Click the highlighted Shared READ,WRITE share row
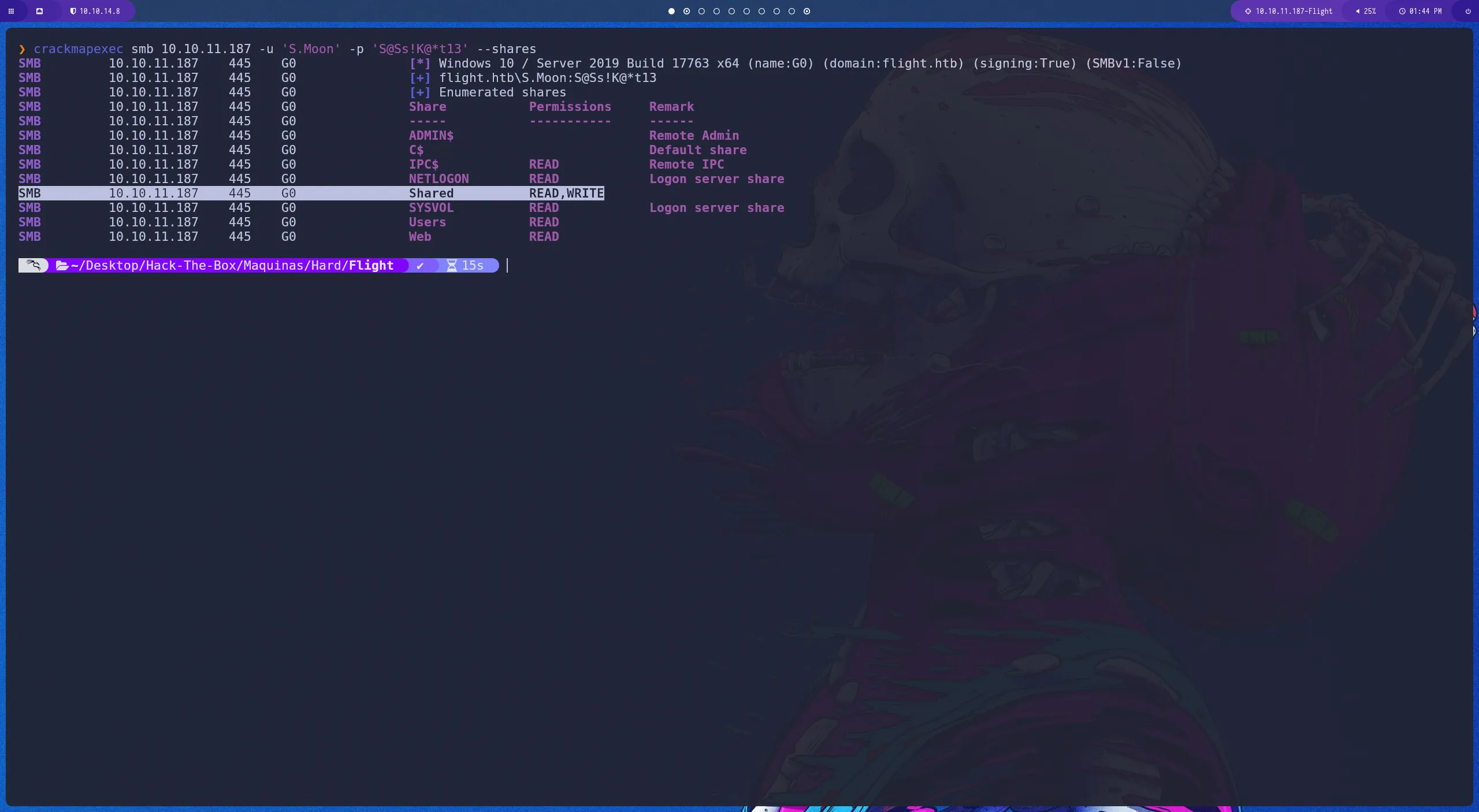The height and width of the screenshot is (812, 1479). (x=312, y=193)
